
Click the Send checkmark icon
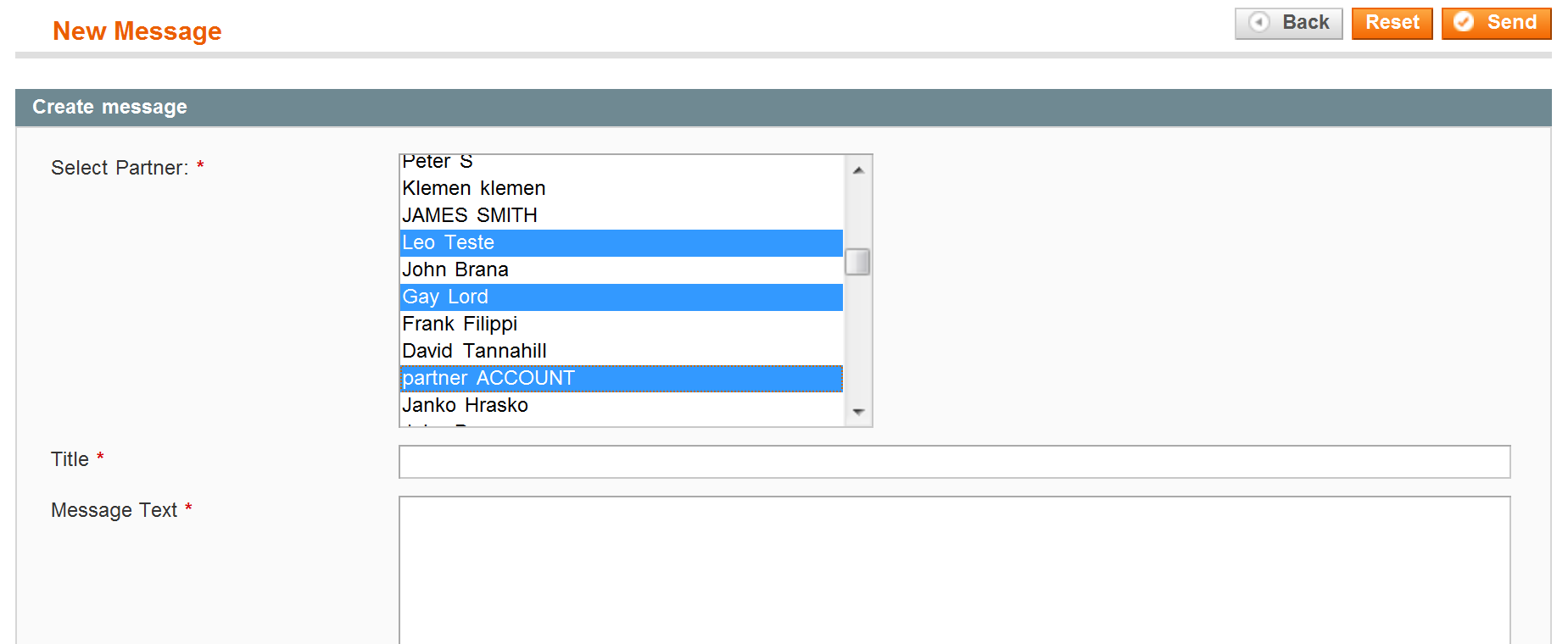pyautogui.click(x=1464, y=23)
